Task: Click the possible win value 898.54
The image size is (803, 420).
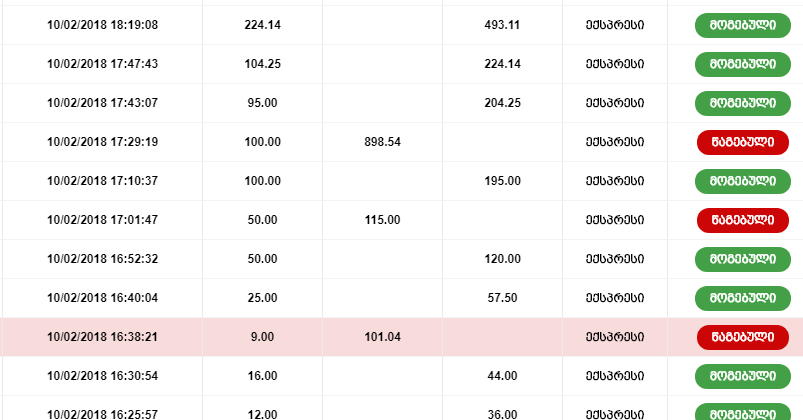Action: [383, 142]
